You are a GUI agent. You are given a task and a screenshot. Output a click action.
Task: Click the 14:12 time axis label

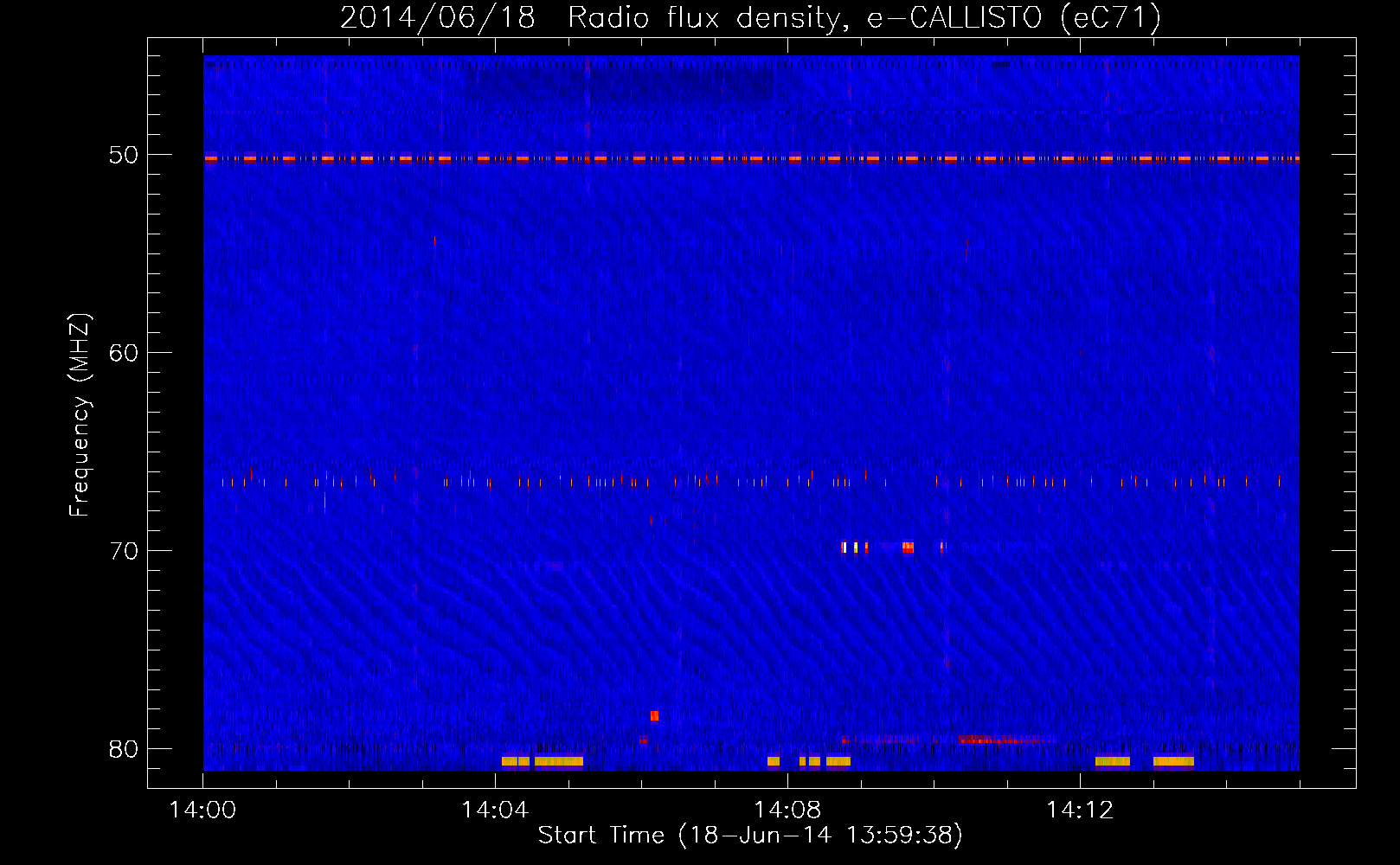click(x=1080, y=811)
